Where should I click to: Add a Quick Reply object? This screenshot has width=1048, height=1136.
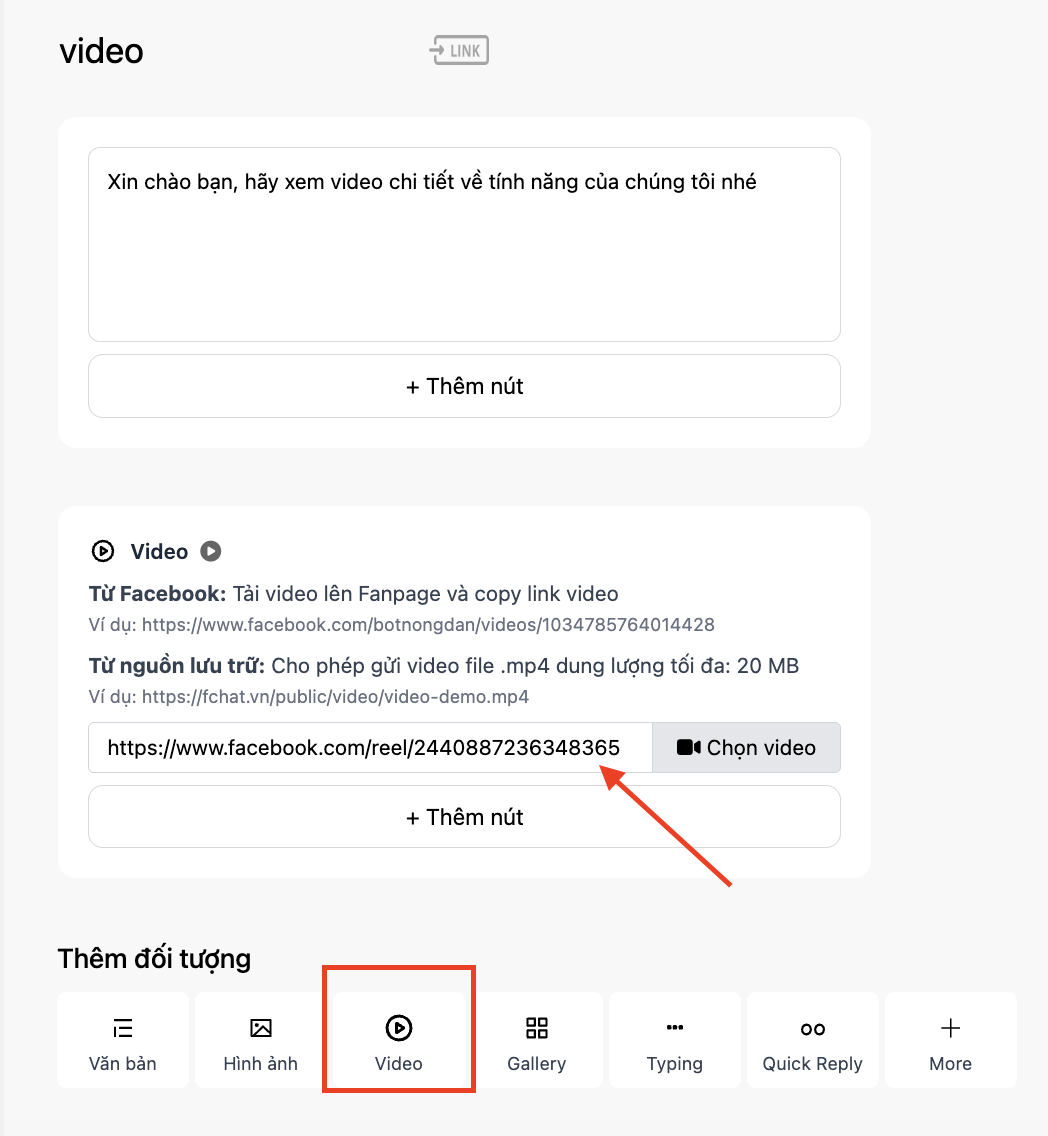pos(813,1040)
